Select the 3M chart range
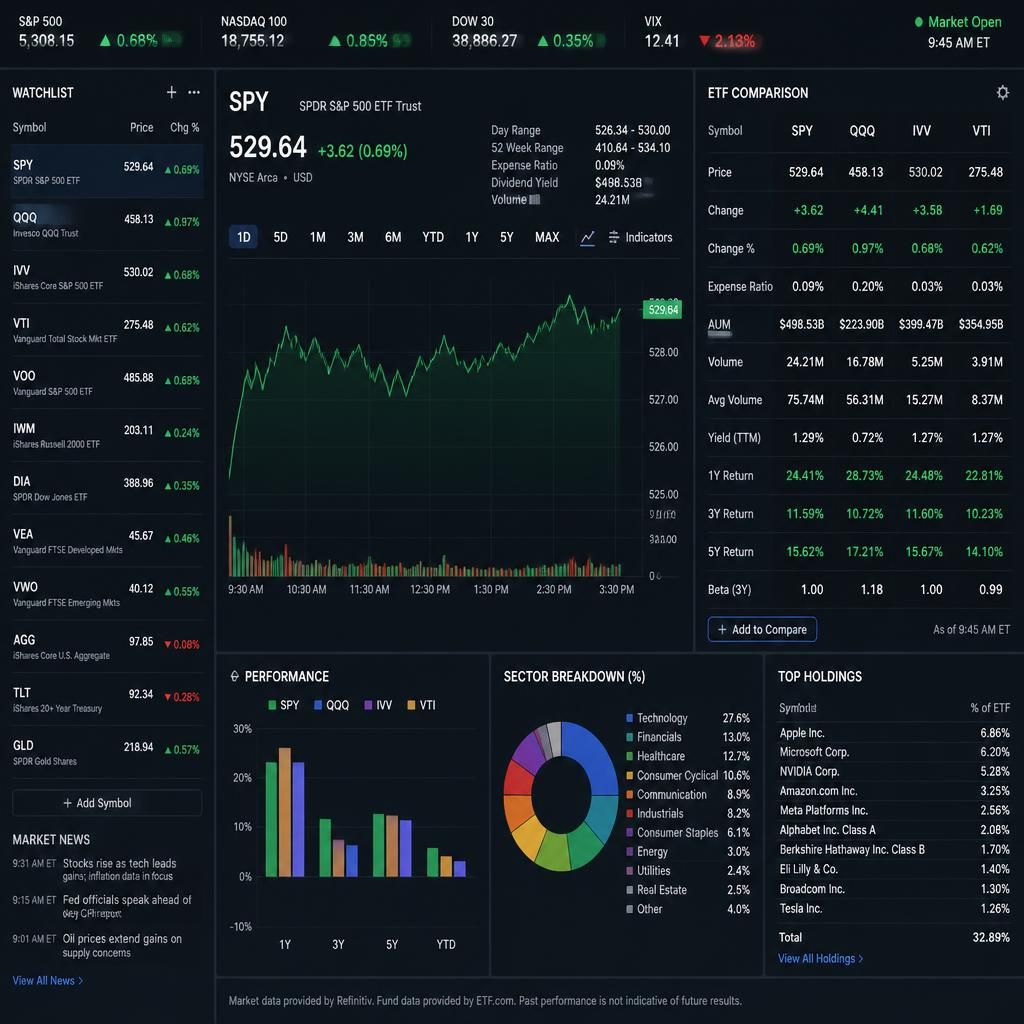This screenshot has width=1024, height=1024. pos(355,237)
